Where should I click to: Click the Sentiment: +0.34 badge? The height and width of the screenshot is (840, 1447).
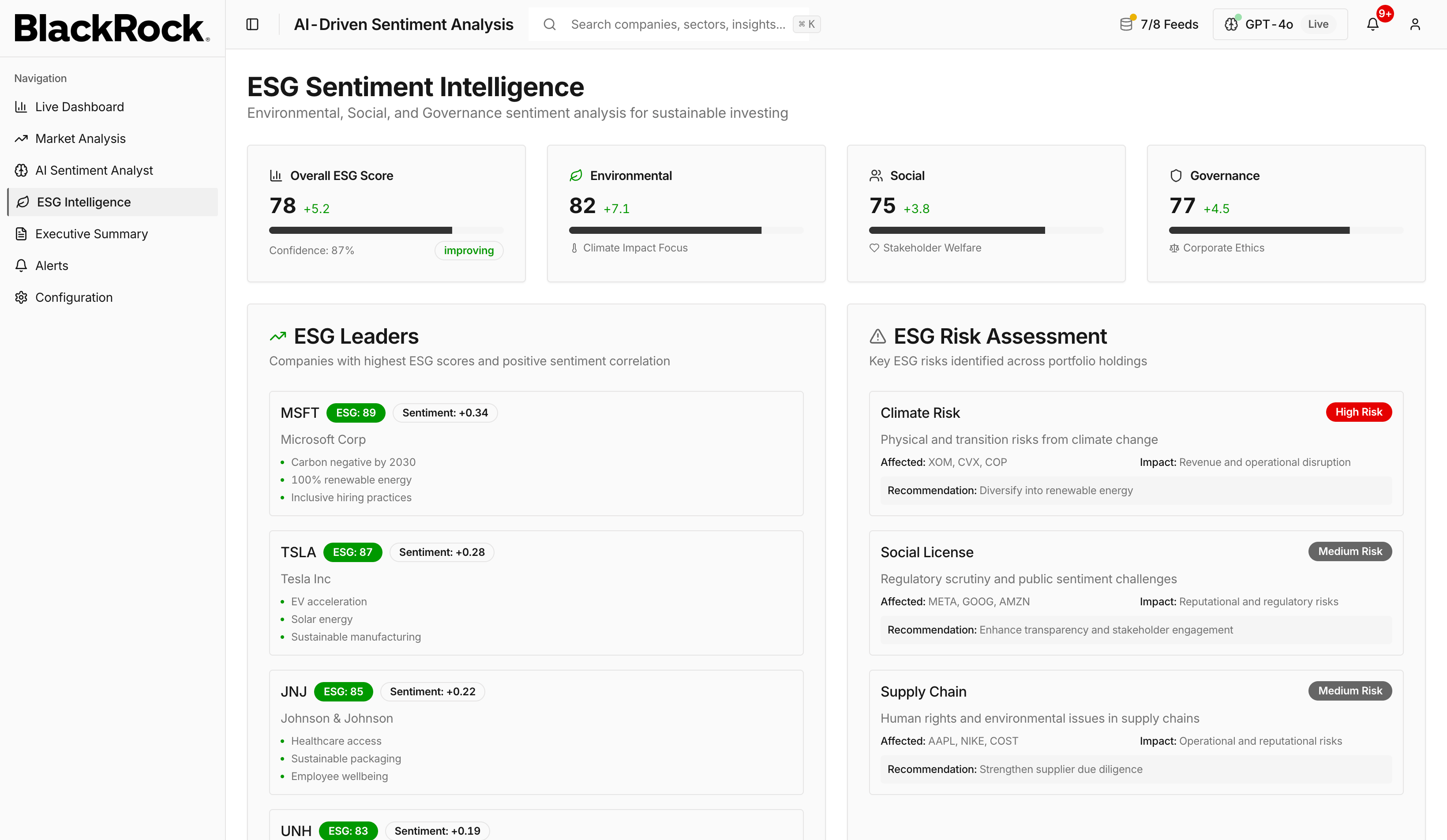pos(445,413)
